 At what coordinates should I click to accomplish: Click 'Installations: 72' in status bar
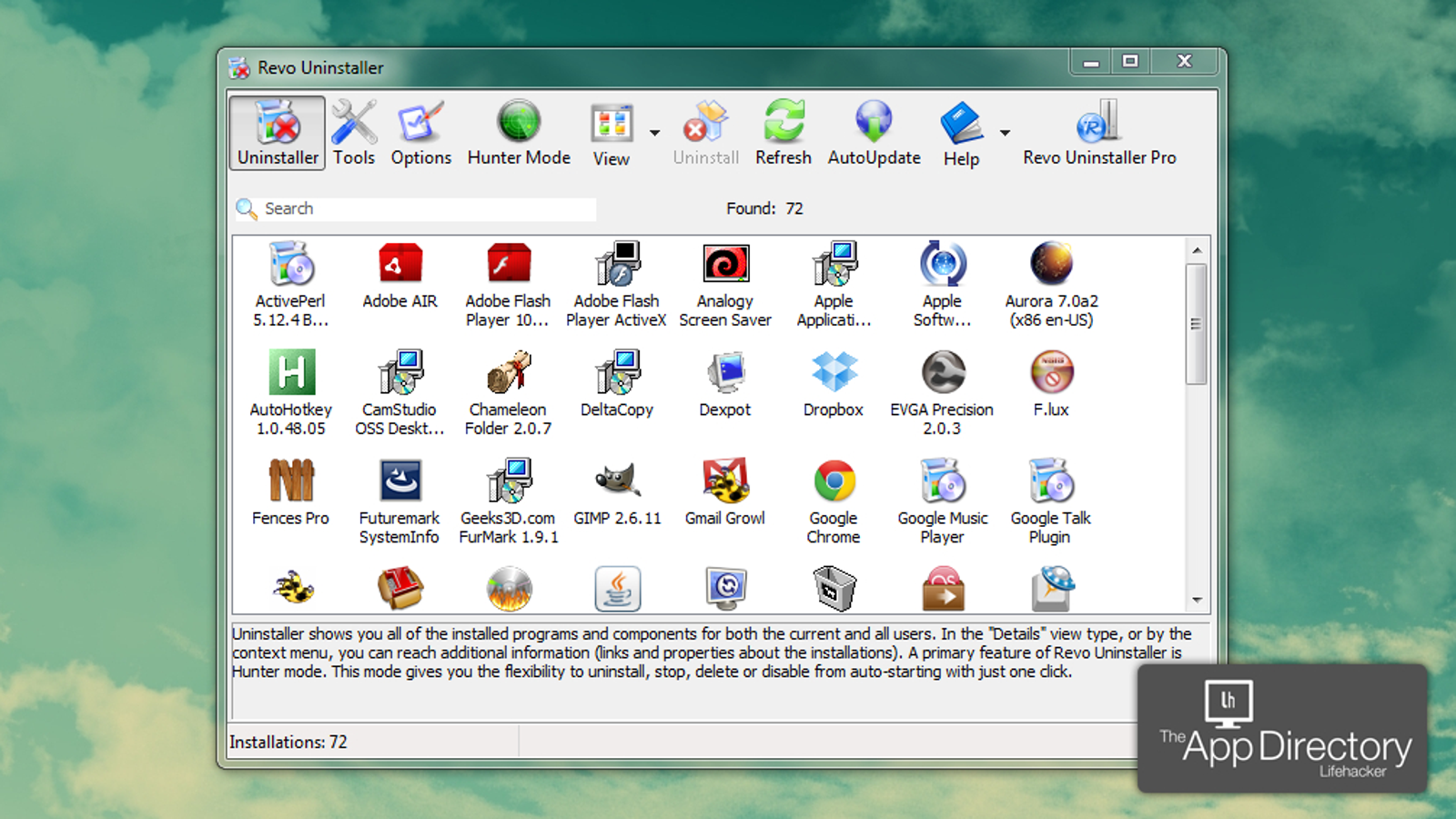click(288, 742)
